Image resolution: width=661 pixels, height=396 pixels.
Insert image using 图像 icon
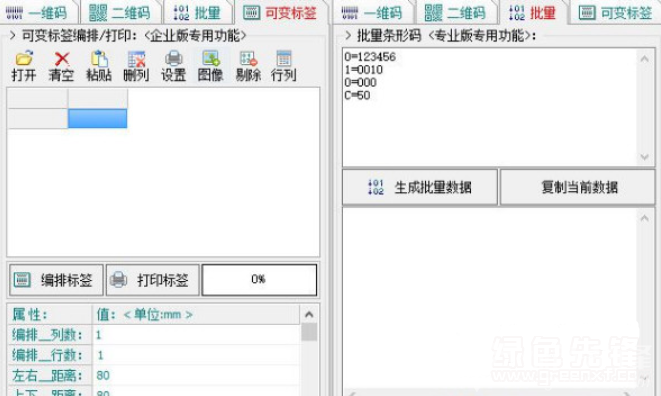[210, 66]
